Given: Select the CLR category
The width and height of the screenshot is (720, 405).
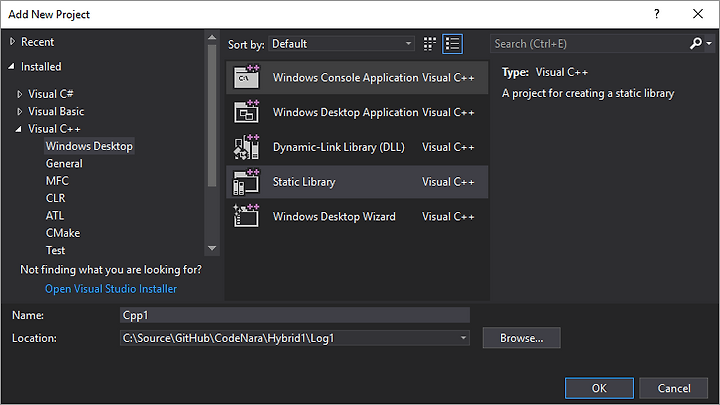Looking at the screenshot, I should click(x=56, y=198).
